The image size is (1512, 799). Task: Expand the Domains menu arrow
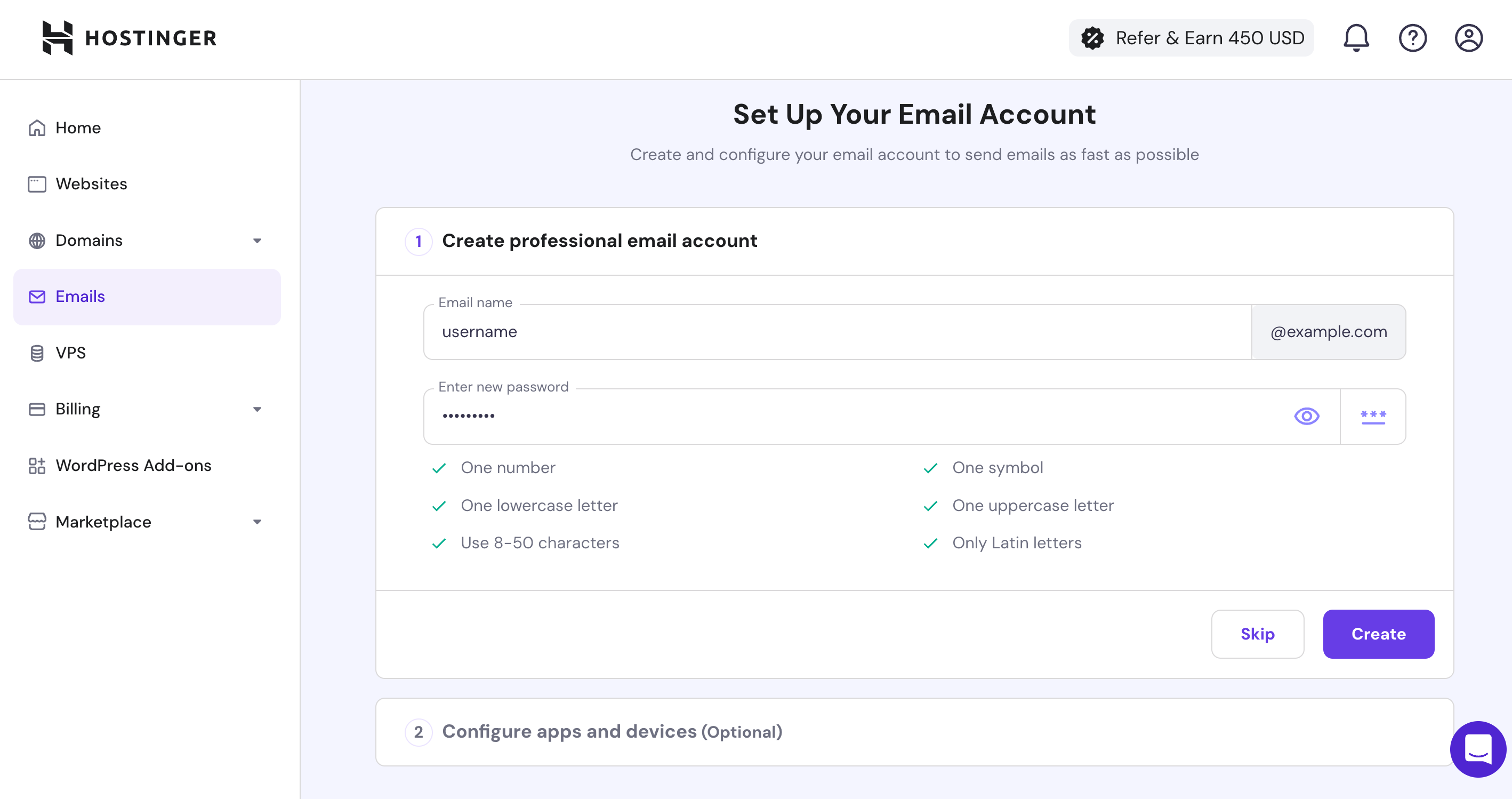point(257,241)
